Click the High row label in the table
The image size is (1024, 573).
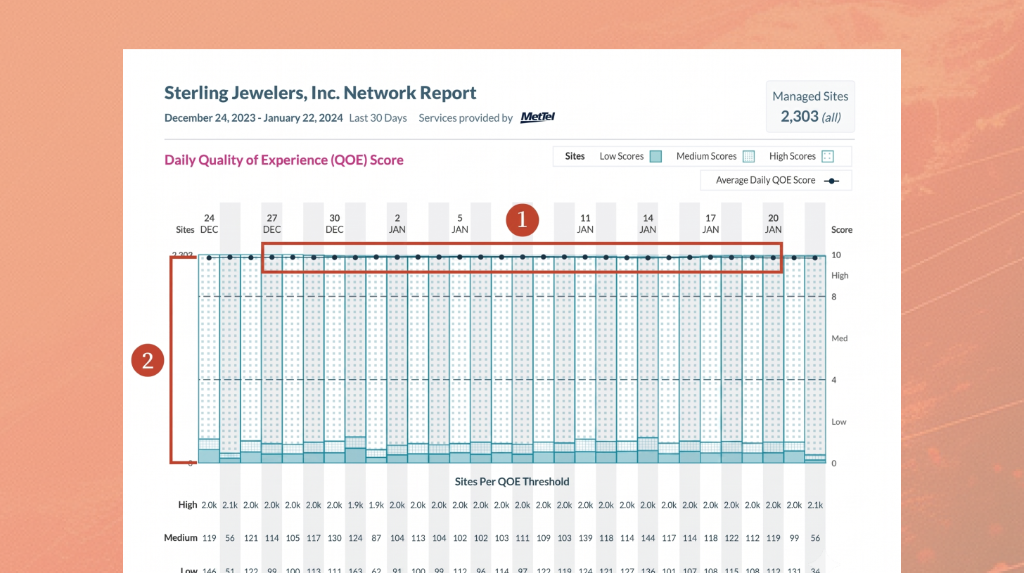click(x=187, y=504)
